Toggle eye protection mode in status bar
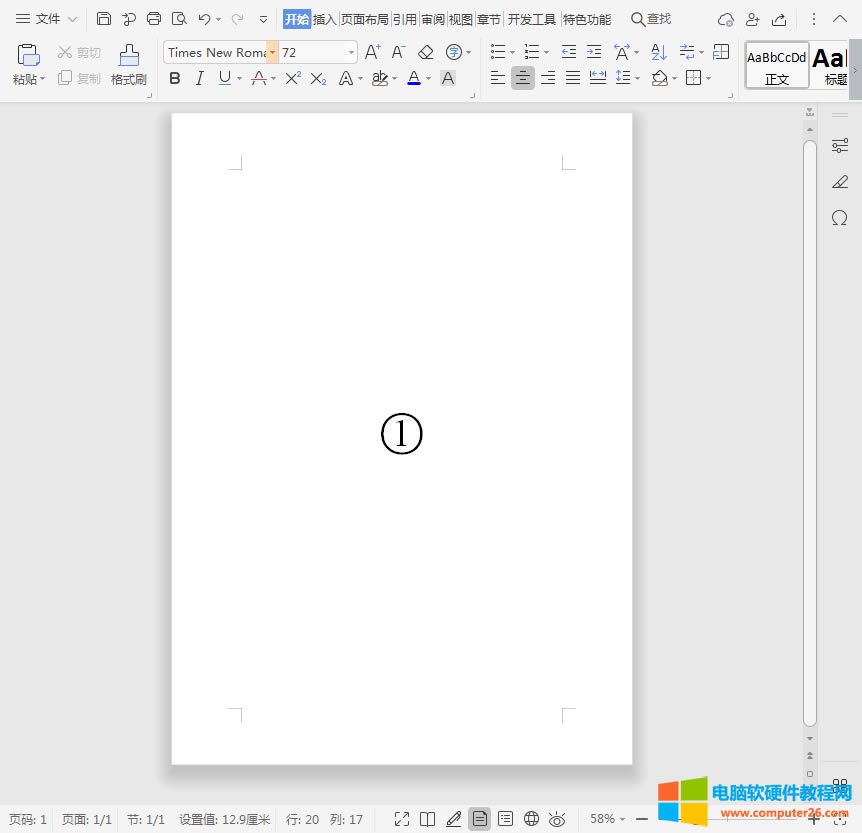Screen dimensions: 862x833 click(557, 819)
